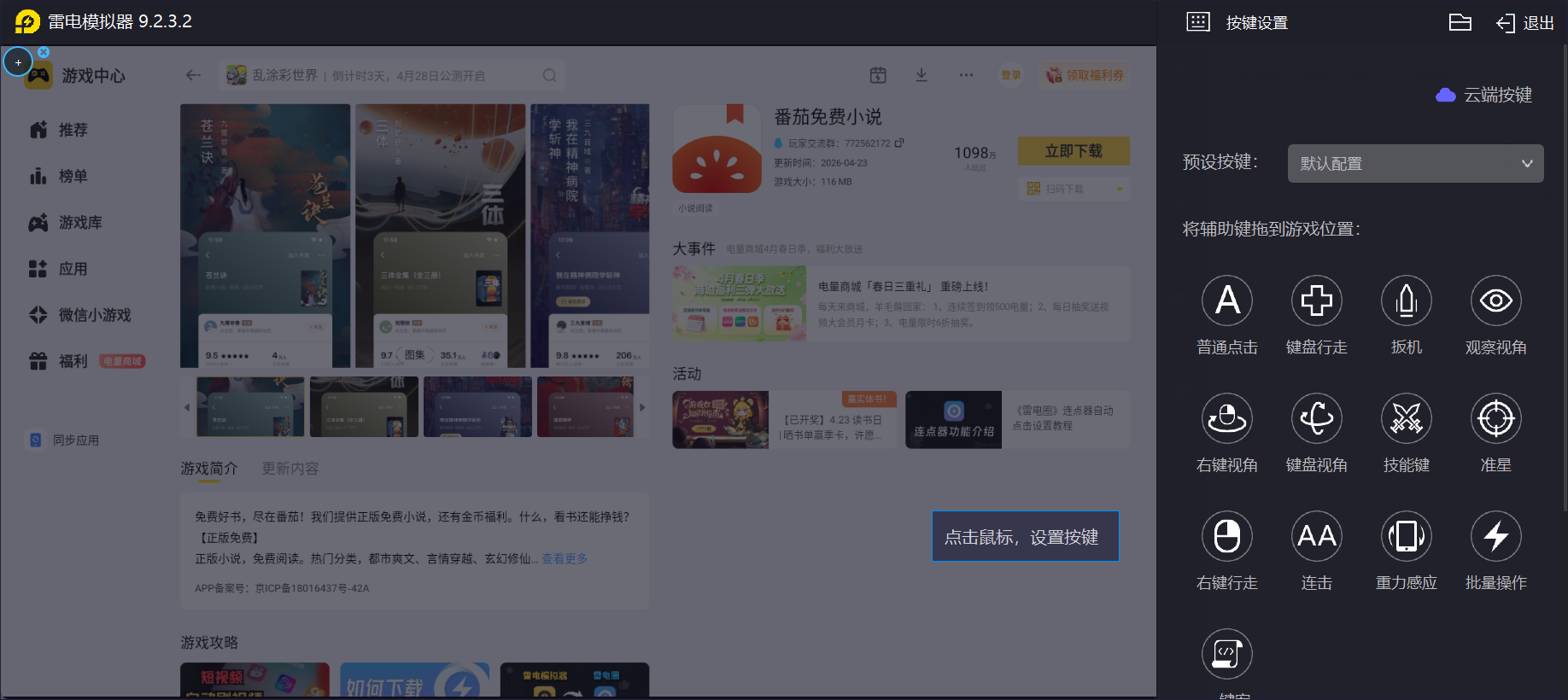Open the 已开奖 4.23 读书日 activity card
Screen dimensions: 1568x700
[x=786, y=420]
